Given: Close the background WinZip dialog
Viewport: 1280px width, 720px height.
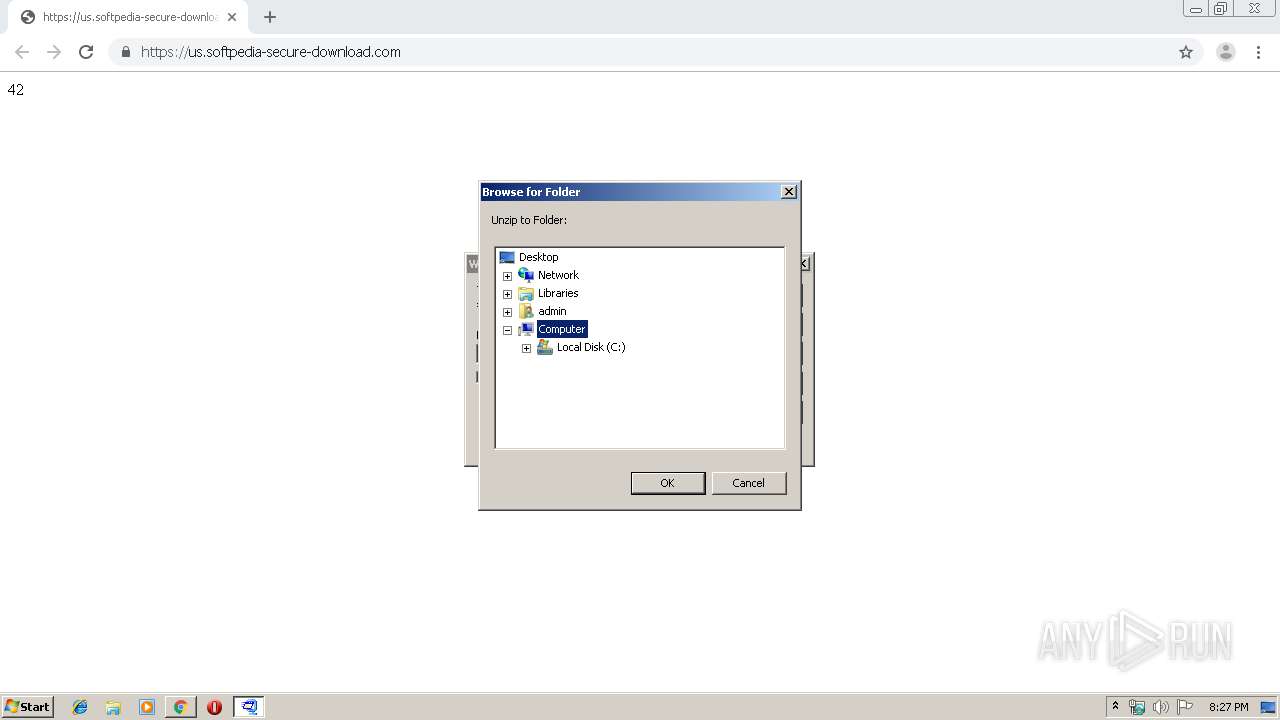Looking at the screenshot, I should tap(804, 263).
